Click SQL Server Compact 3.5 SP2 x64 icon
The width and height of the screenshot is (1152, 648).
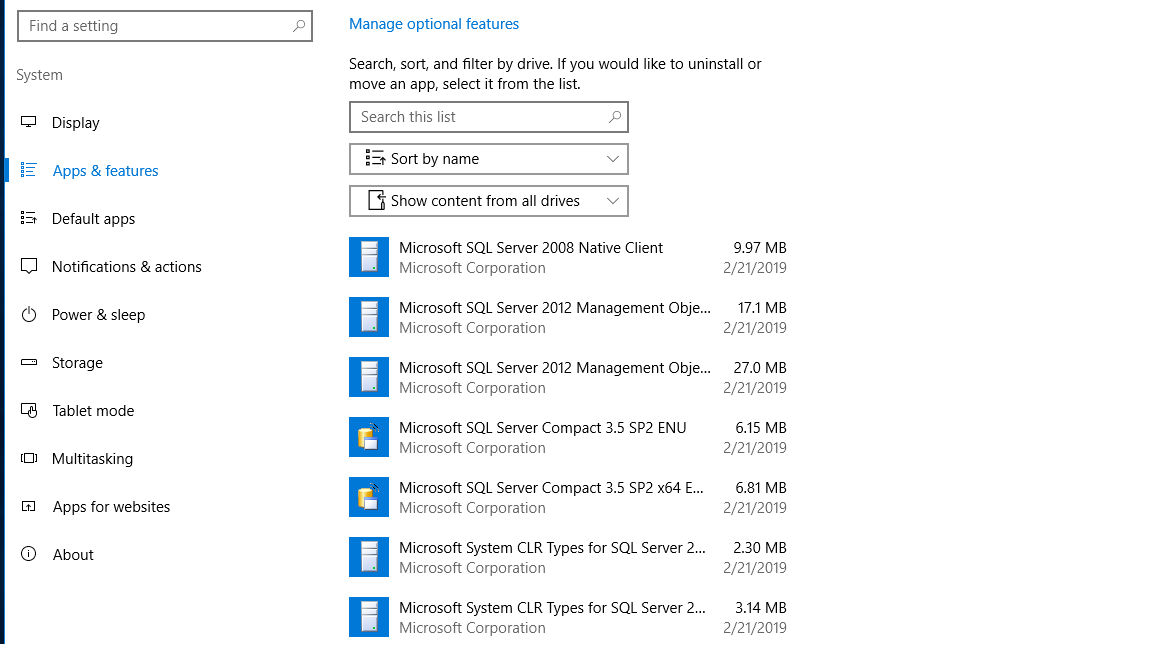pyautogui.click(x=369, y=497)
